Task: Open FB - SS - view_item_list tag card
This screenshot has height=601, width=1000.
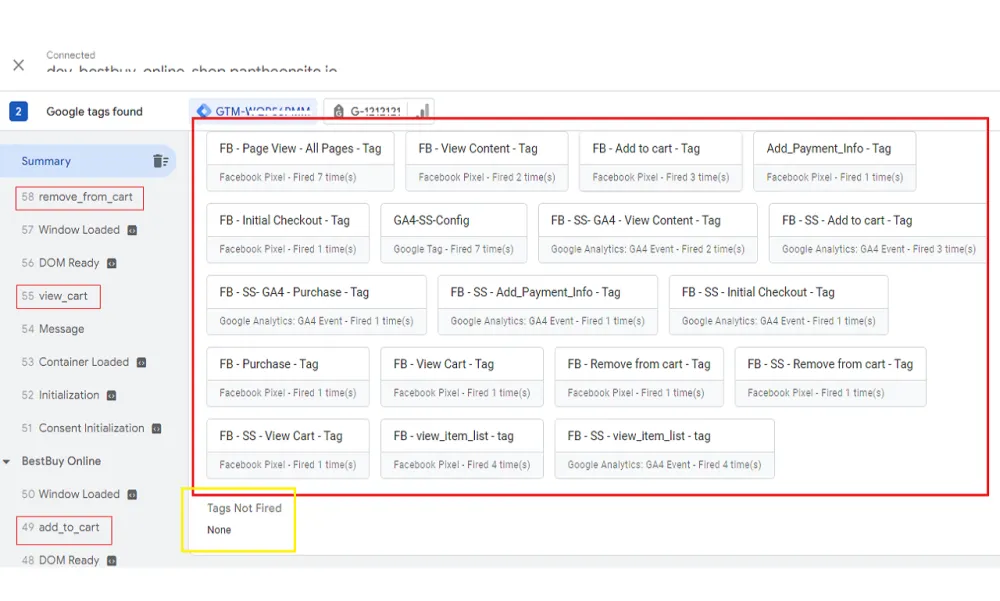Action: click(665, 449)
